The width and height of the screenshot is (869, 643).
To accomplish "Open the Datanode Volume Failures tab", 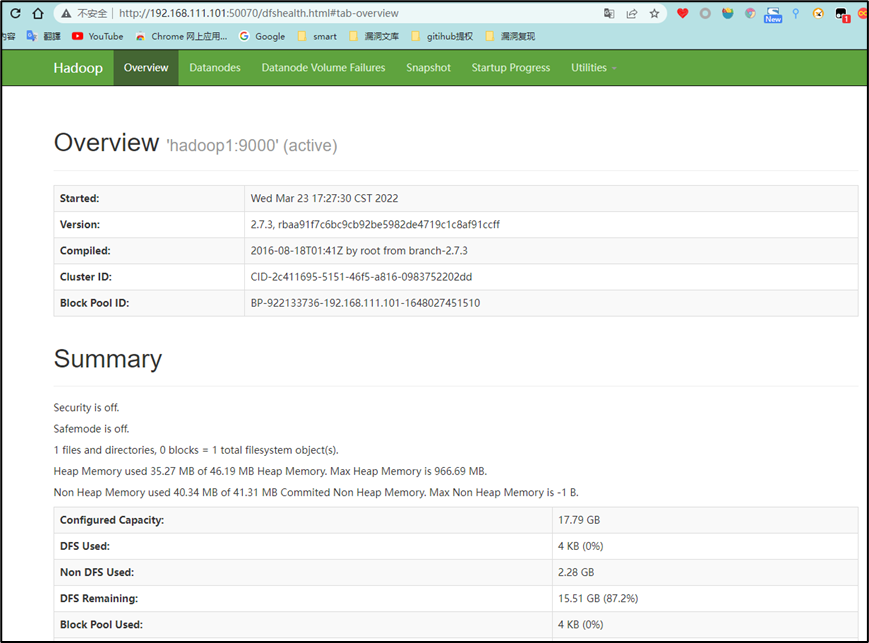I will click(323, 68).
